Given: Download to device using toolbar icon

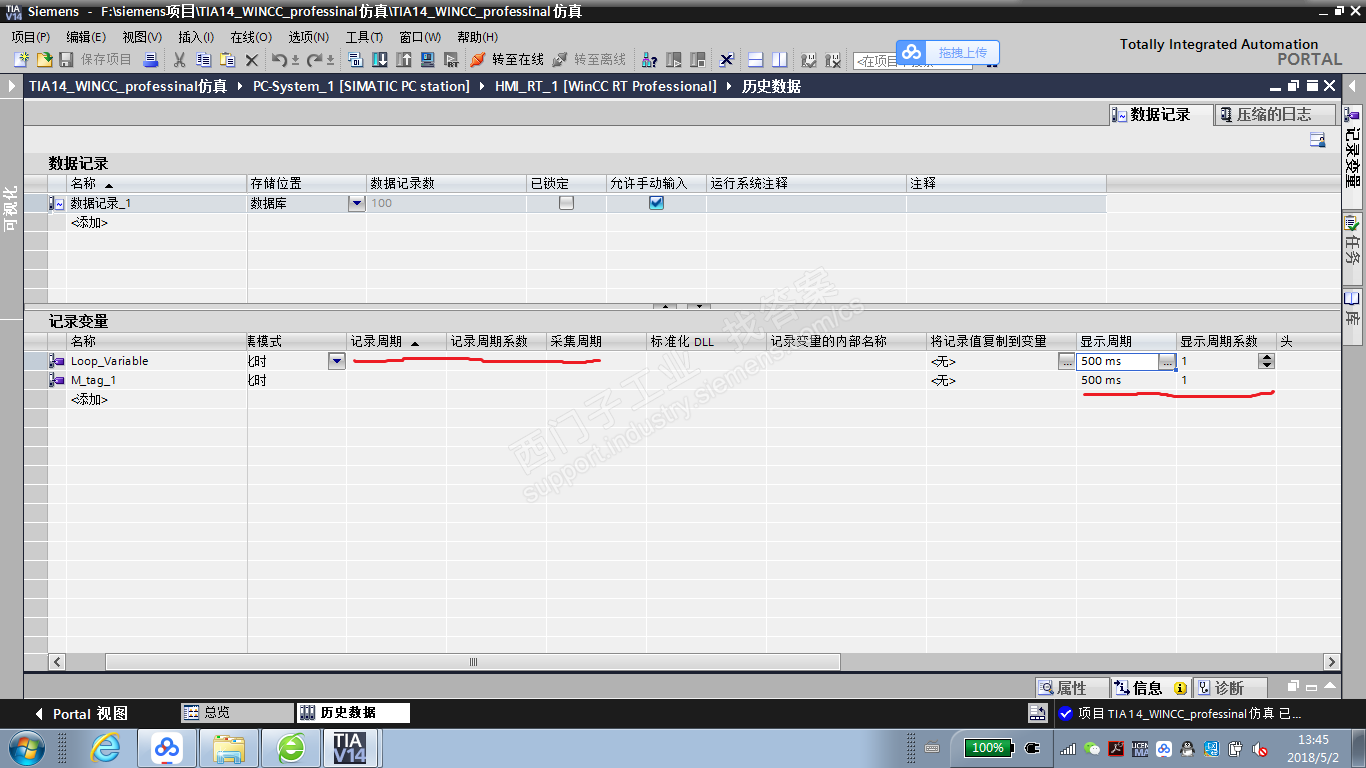Looking at the screenshot, I should click(x=380, y=60).
